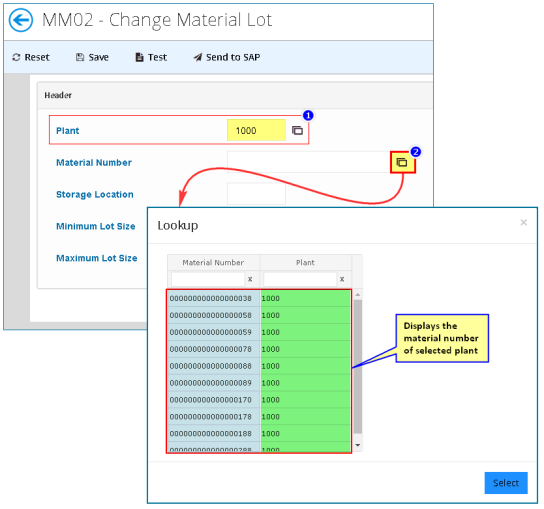Click the Material Number filter box
The height and width of the screenshot is (509, 544).
pos(208,279)
